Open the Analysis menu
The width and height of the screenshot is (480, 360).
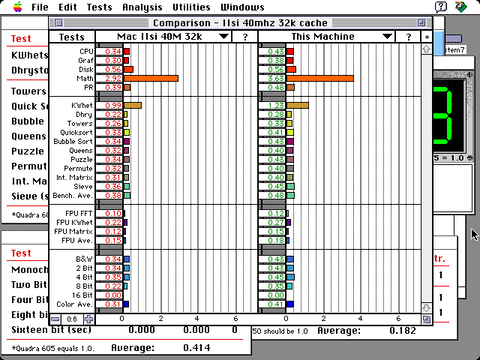pyautogui.click(x=142, y=7)
